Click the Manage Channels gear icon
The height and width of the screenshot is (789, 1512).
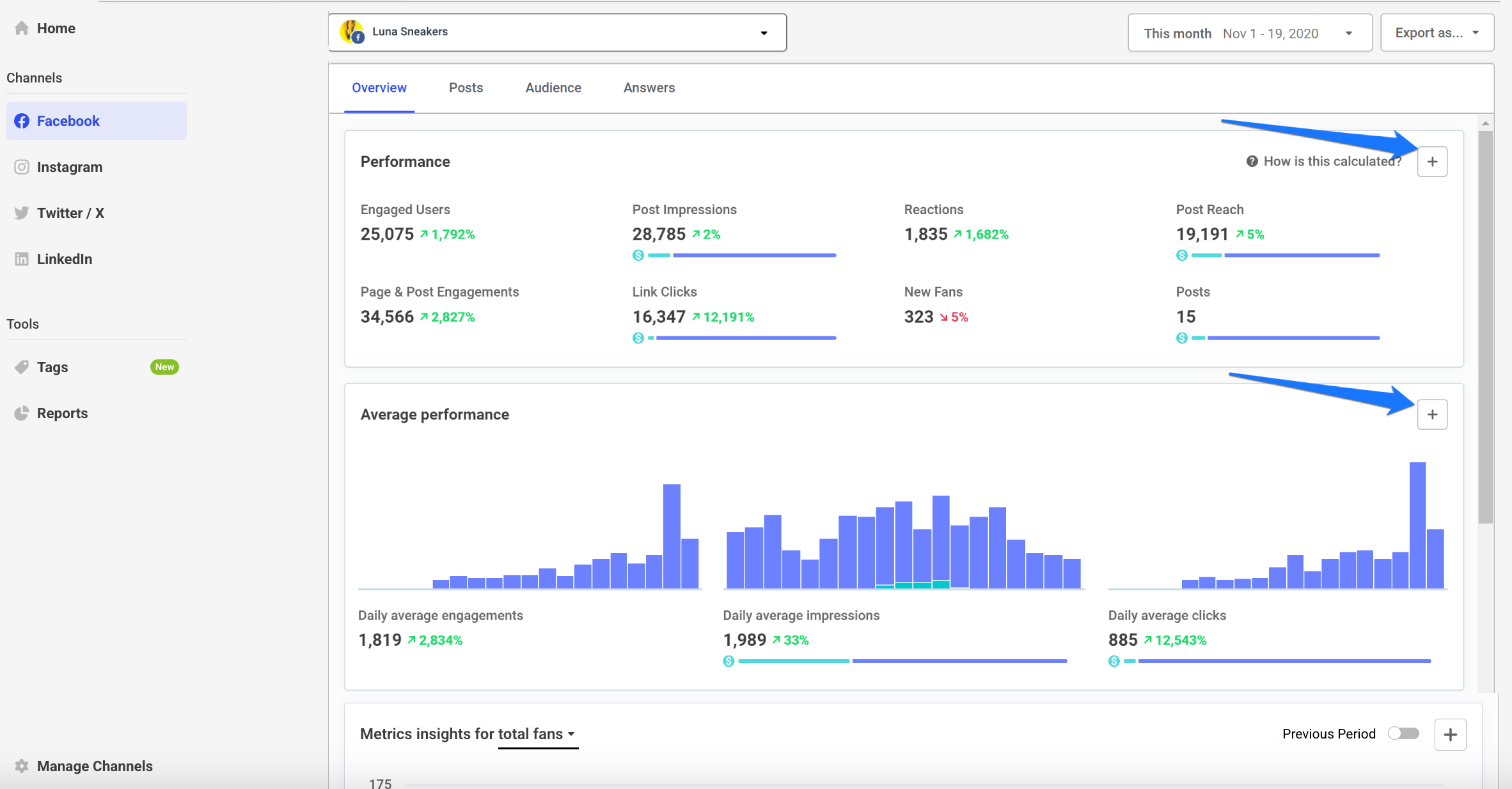point(21,765)
